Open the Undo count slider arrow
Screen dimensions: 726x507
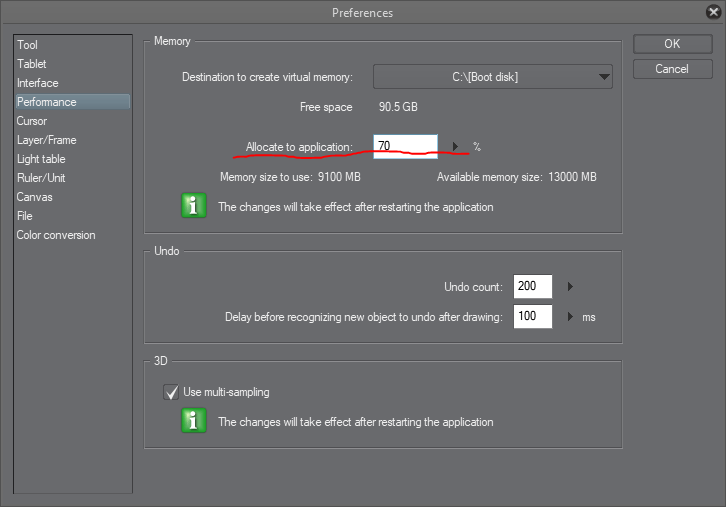coord(570,287)
